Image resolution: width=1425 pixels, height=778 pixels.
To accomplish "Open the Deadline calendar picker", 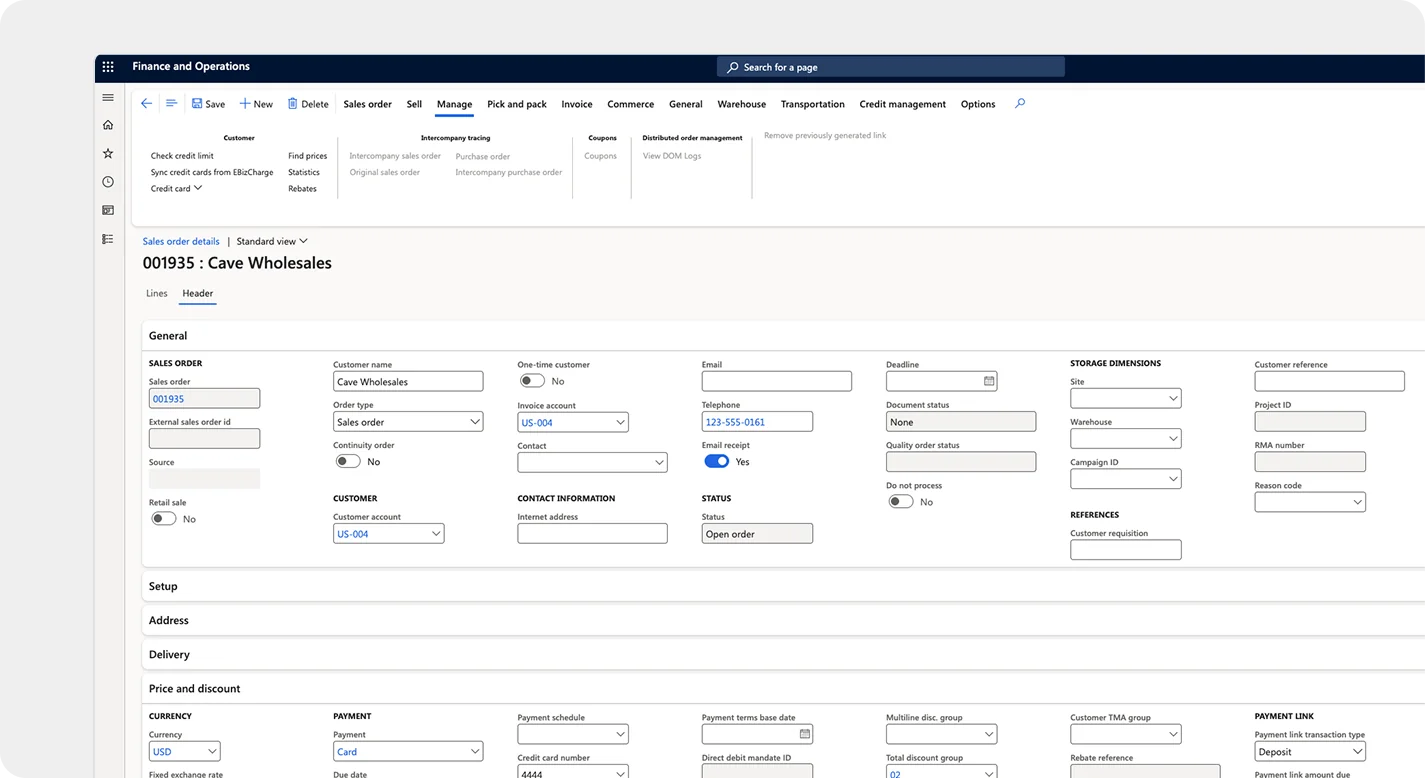I will 989,381.
